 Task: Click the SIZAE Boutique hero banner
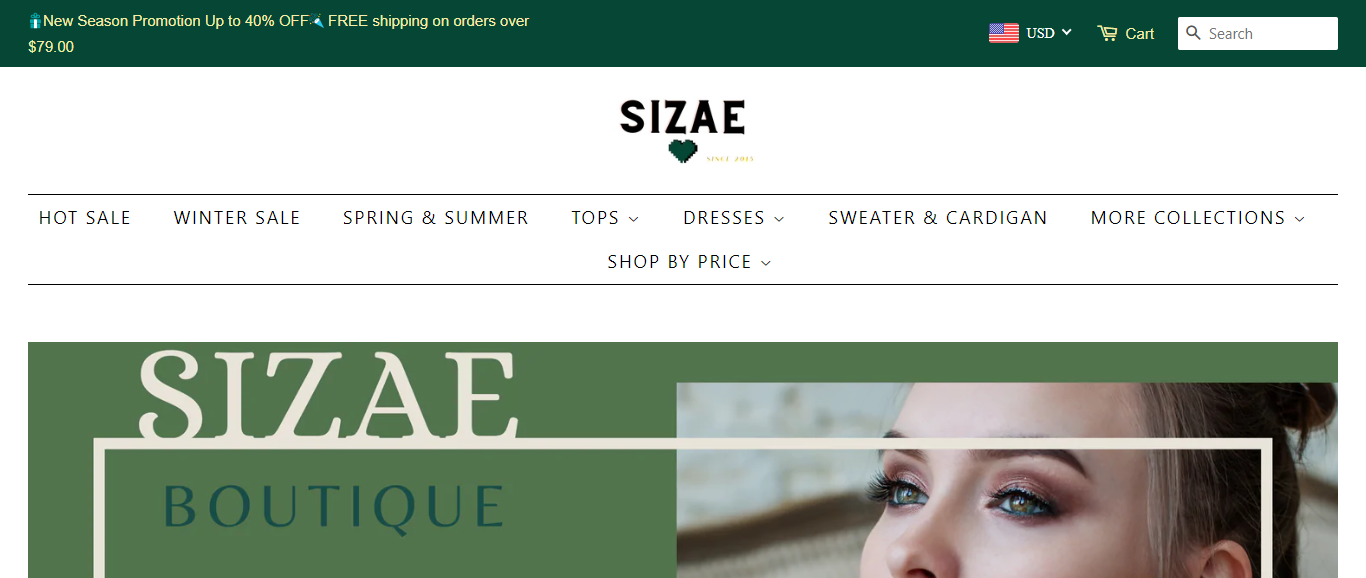point(683,460)
